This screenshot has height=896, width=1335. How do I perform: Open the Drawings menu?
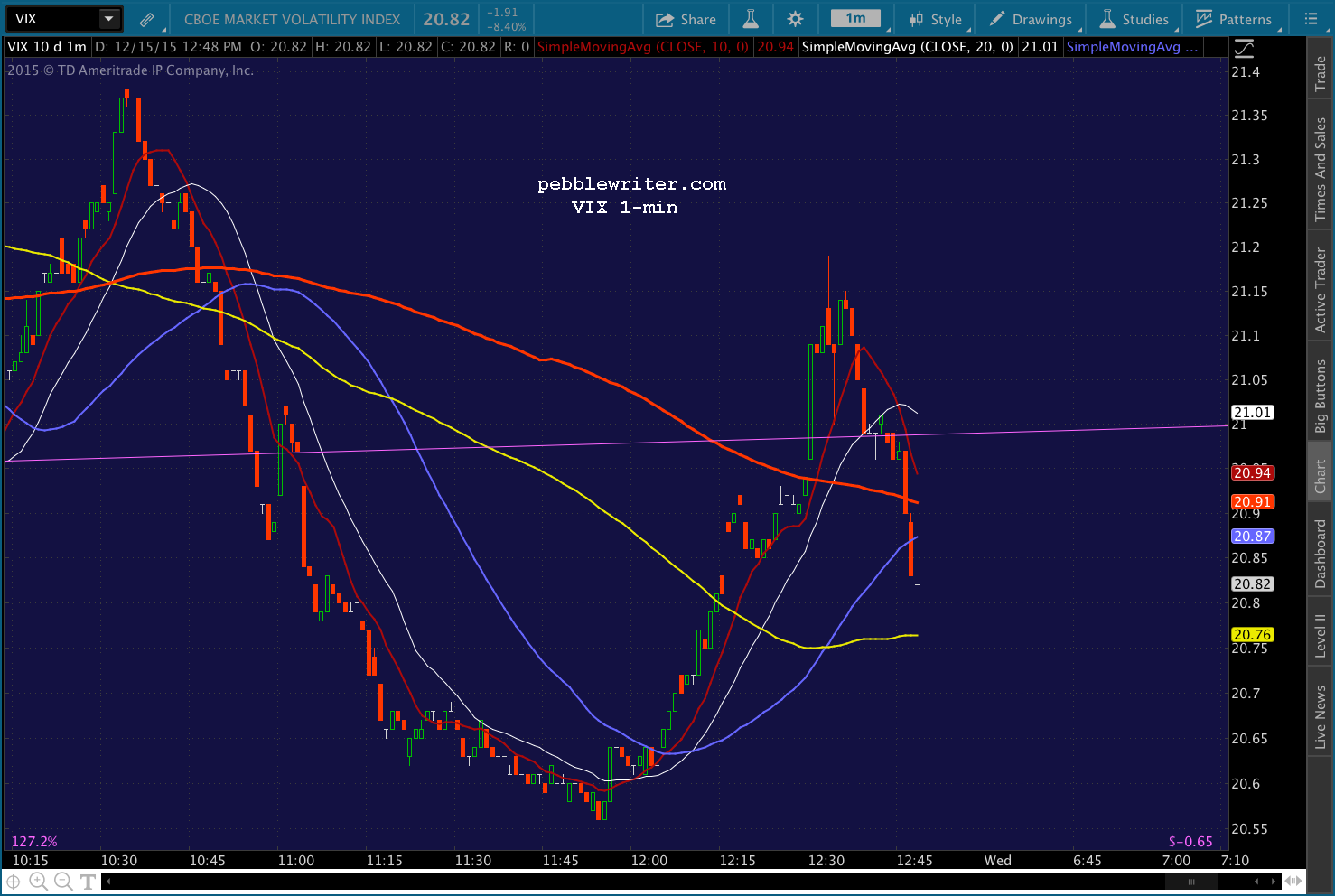pos(1031,19)
